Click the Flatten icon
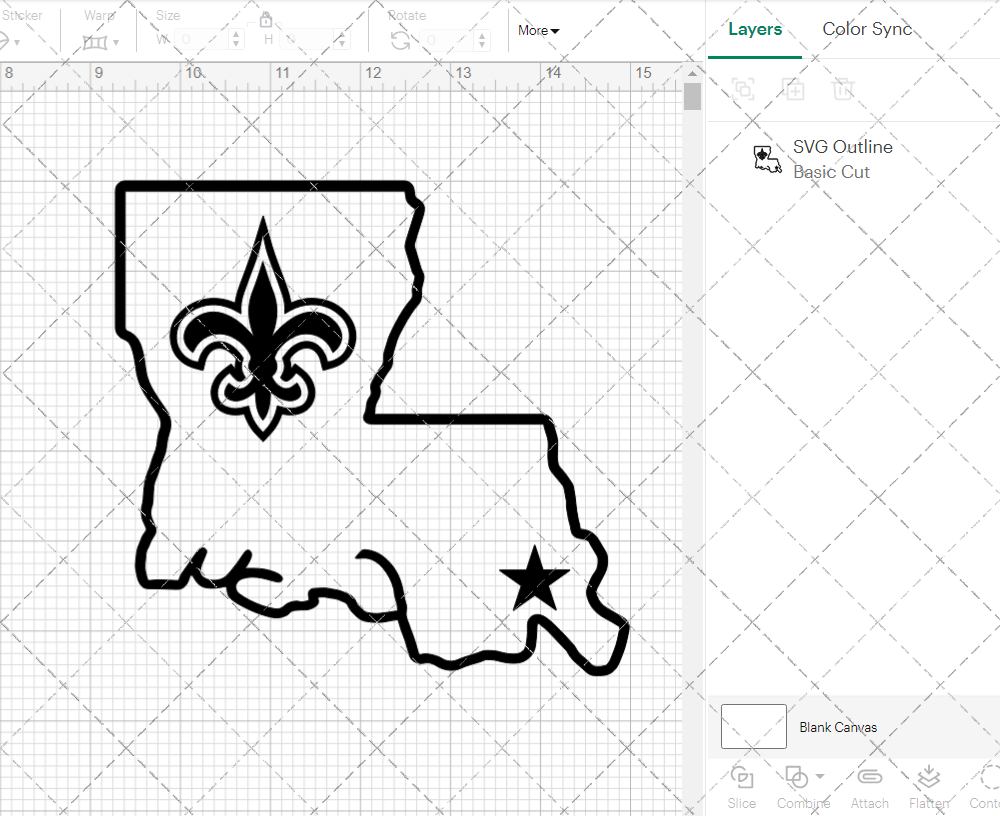Screen dimensions: 1000x816 tap(928, 778)
